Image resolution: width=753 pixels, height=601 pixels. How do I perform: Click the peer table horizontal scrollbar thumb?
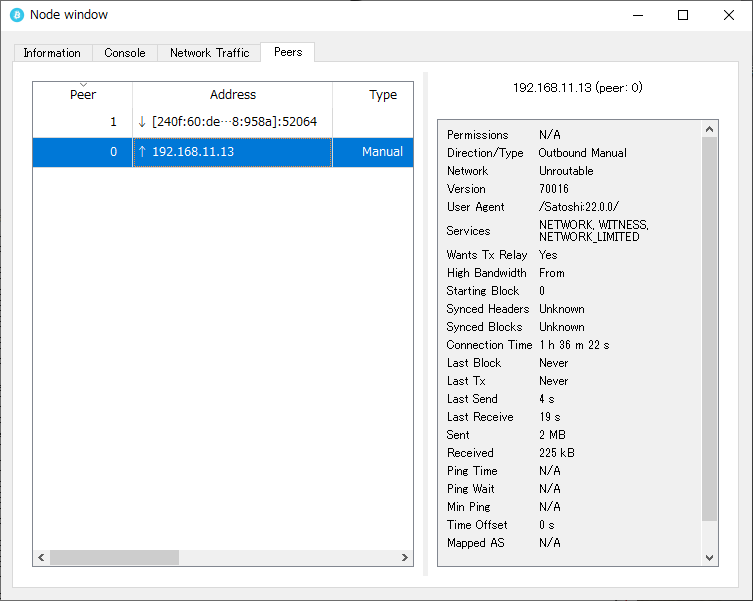[114, 557]
